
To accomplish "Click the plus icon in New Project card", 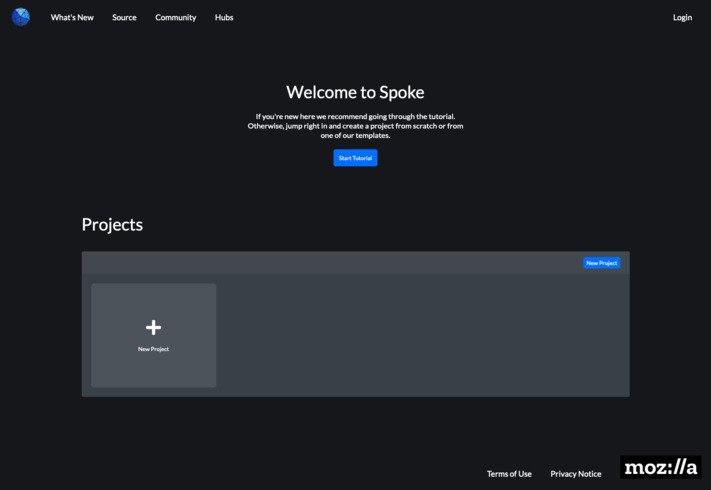I will click(x=153, y=327).
